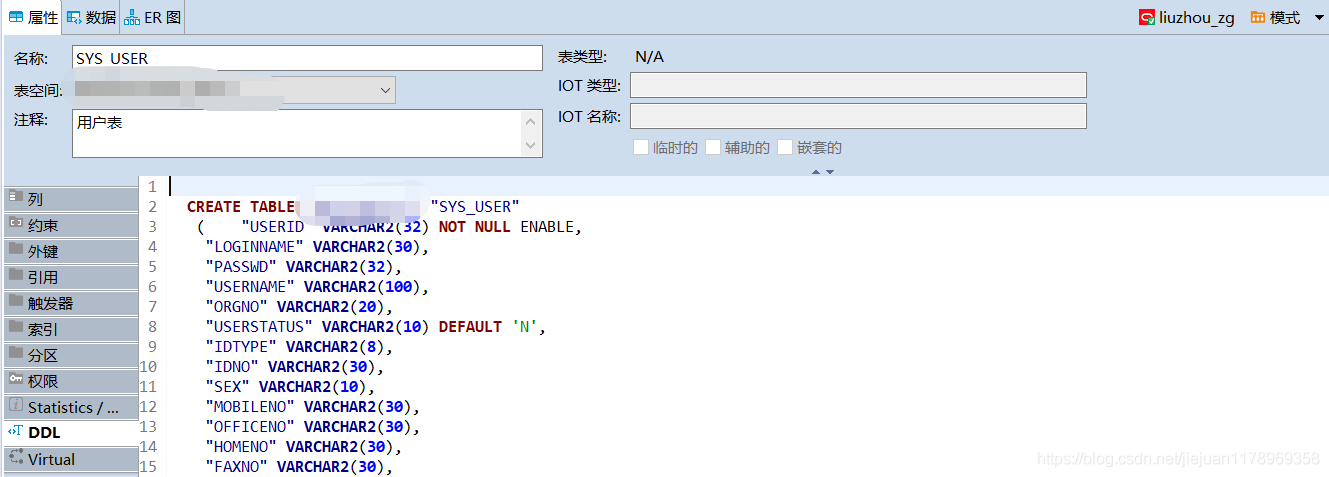
Task: Open the 约束 constraints section icon
Action: coord(16,224)
